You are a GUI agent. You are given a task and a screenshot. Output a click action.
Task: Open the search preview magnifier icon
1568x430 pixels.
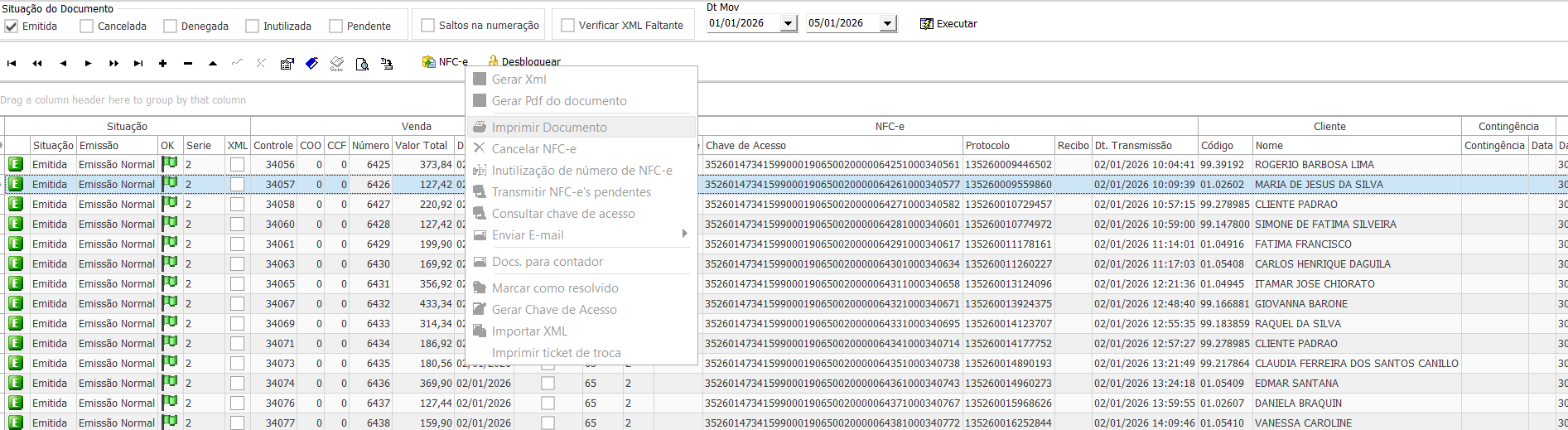click(362, 64)
